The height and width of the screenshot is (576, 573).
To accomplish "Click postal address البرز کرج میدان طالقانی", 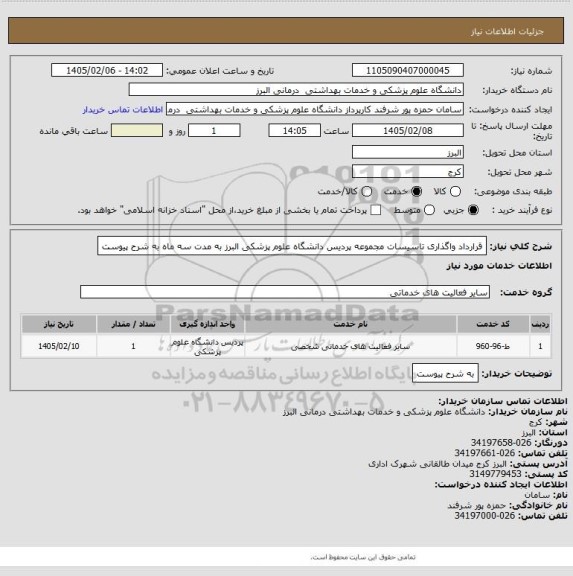I will pyautogui.click(x=437, y=464).
